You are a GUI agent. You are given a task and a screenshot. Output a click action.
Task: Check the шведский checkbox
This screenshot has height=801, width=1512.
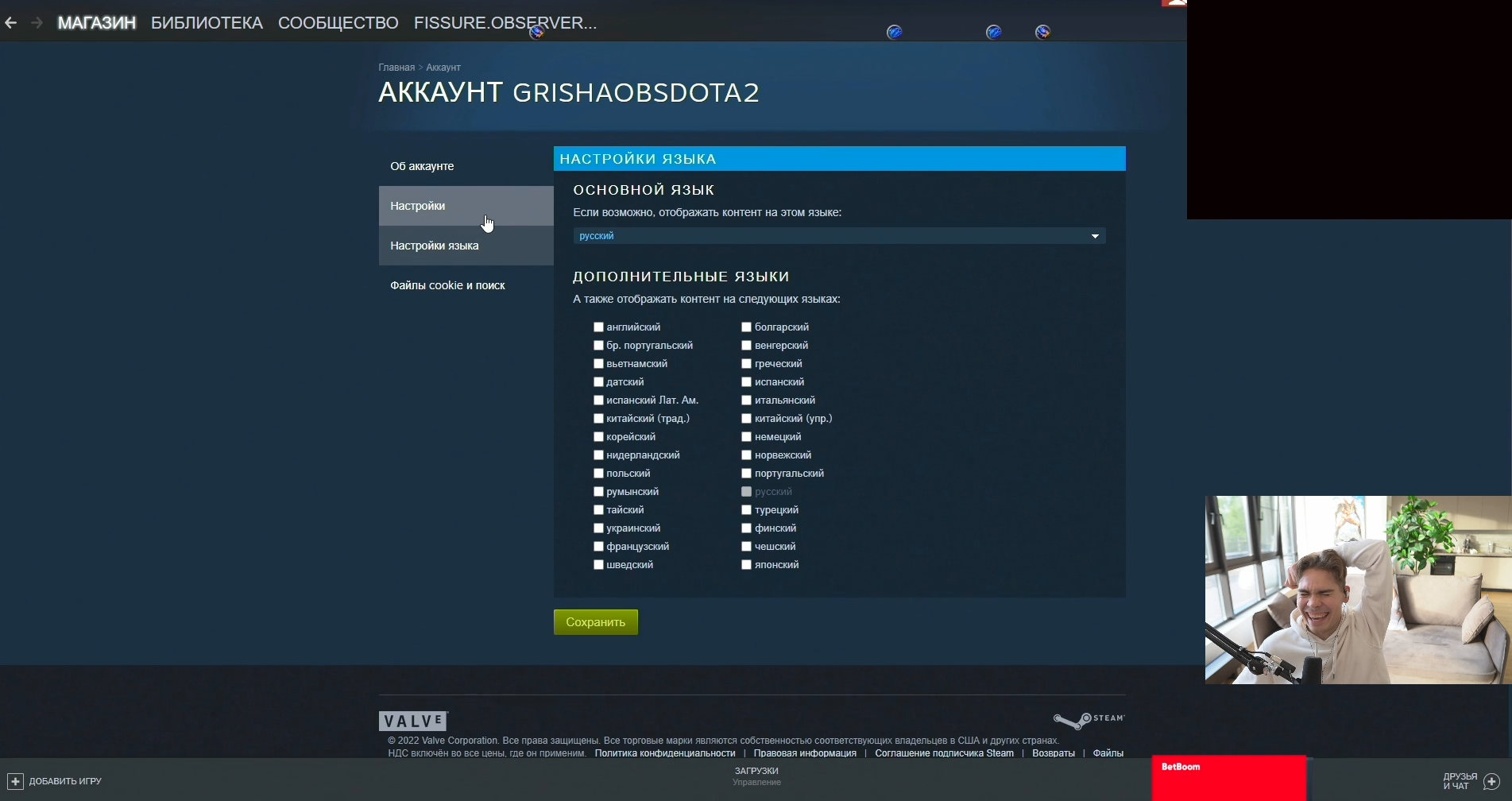click(x=598, y=565)
